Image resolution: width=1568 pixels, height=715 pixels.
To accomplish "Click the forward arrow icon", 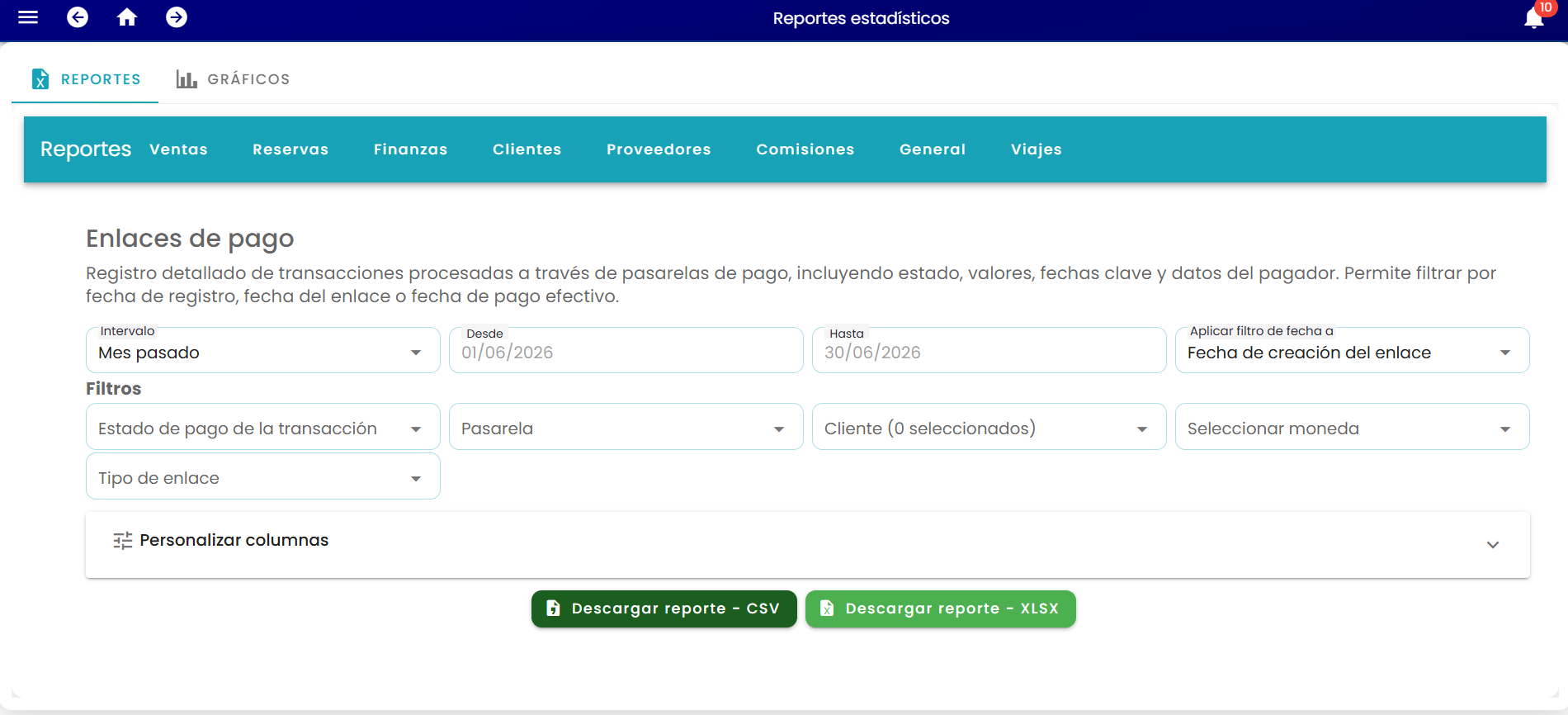I will [x=177, y=17].
